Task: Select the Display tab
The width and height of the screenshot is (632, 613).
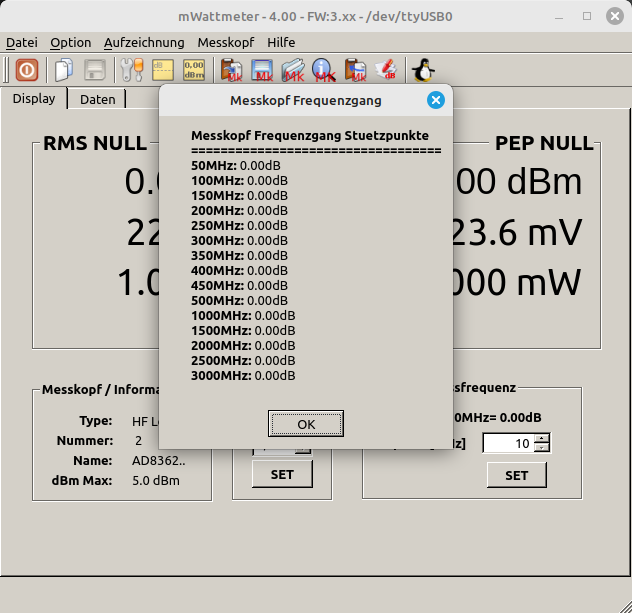Action: coord(34,99)
